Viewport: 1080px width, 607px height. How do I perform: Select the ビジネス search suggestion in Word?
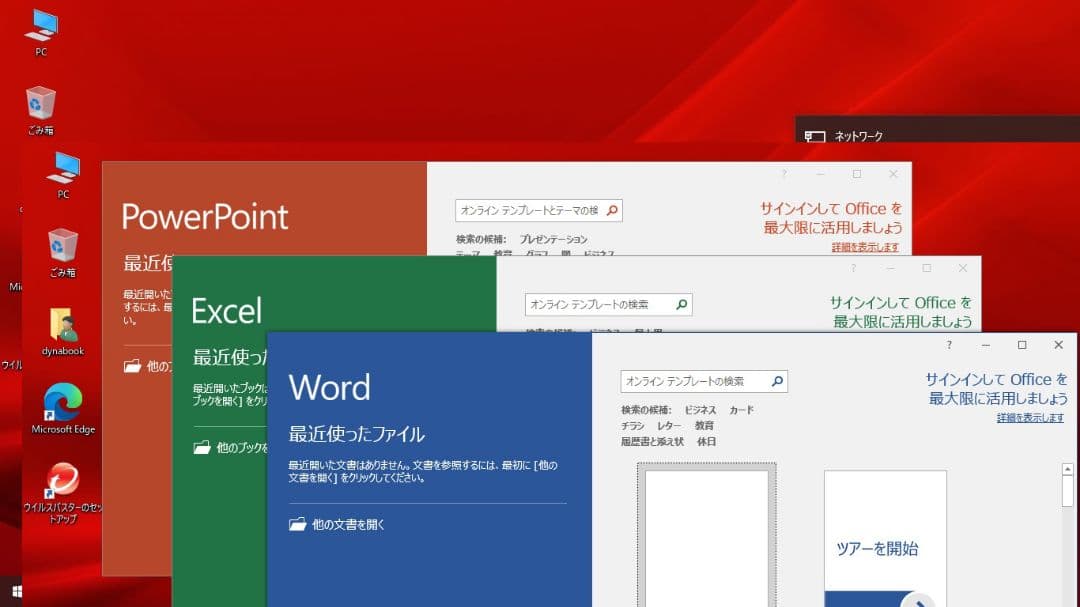click(700, 409)
